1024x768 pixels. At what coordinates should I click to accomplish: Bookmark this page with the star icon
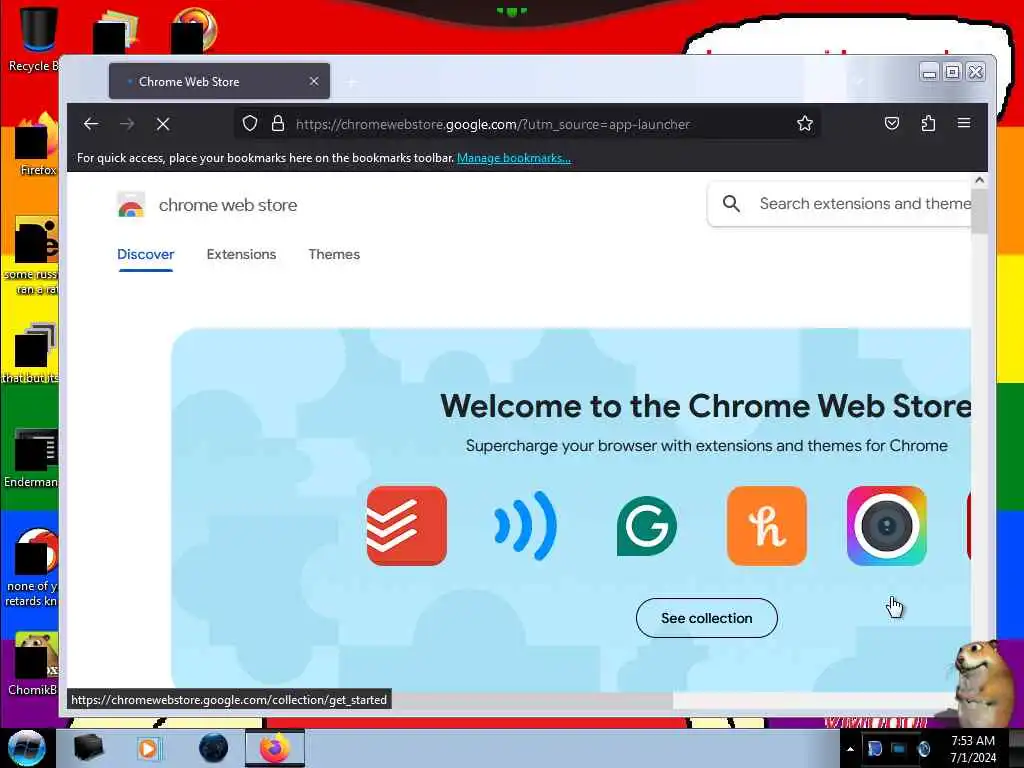tap(805, 123)
